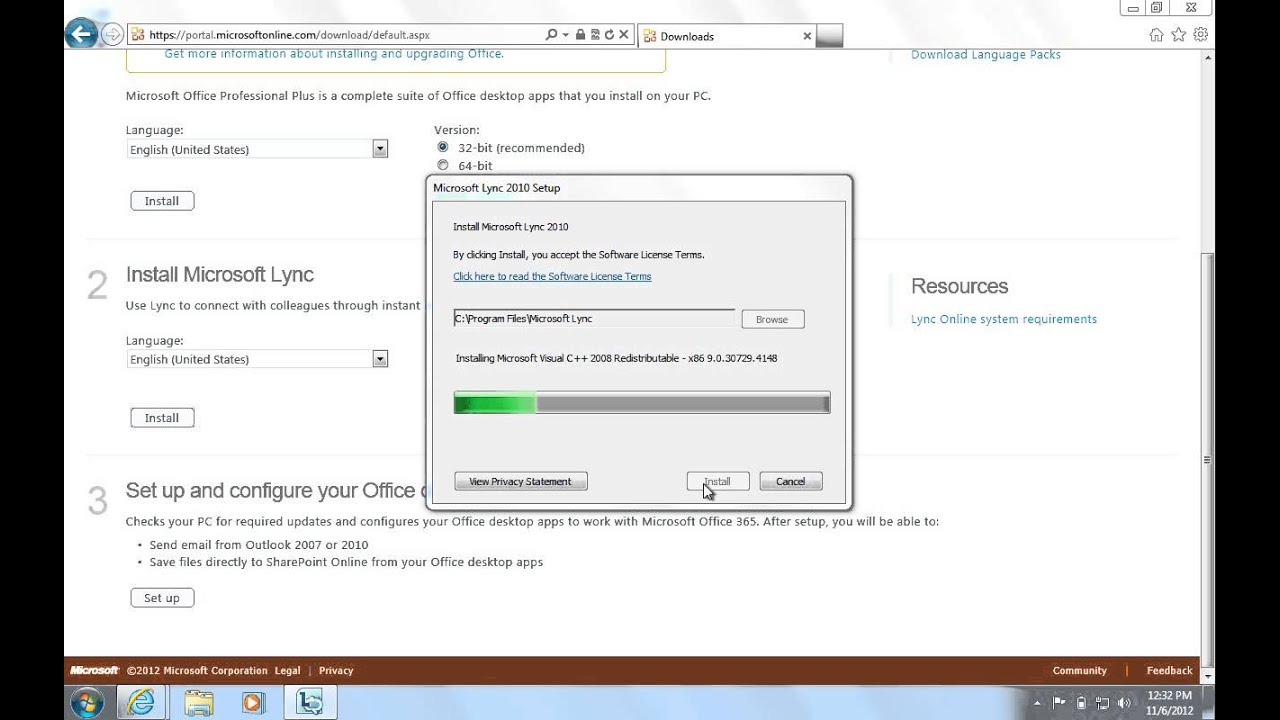Click Install under Install Microsoft Lync
Screen dimensions: 1280x720
point(162,418)
